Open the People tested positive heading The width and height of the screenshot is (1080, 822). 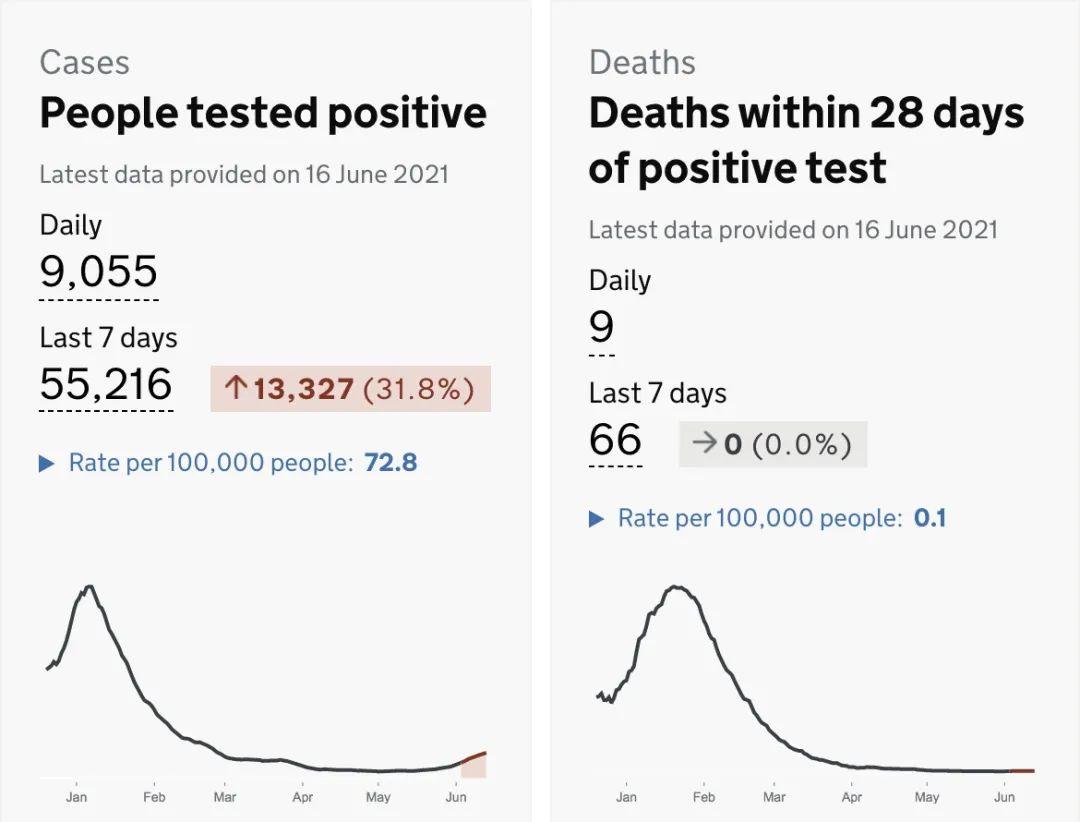point(263,113)
